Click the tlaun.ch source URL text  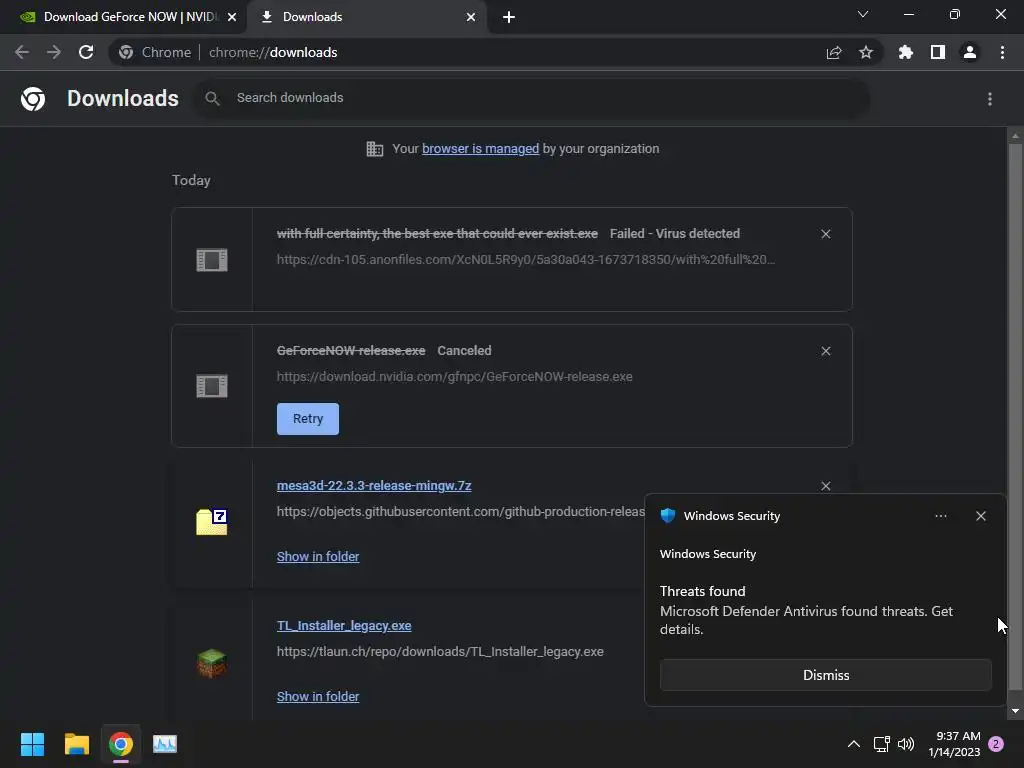[440, 652]
